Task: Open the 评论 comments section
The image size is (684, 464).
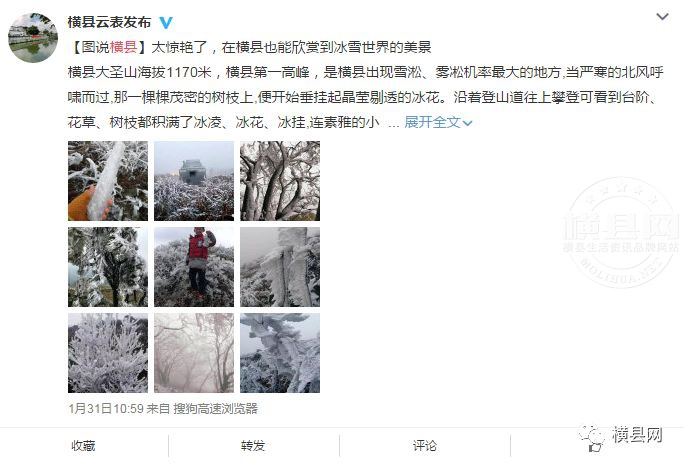Action: 425,446
